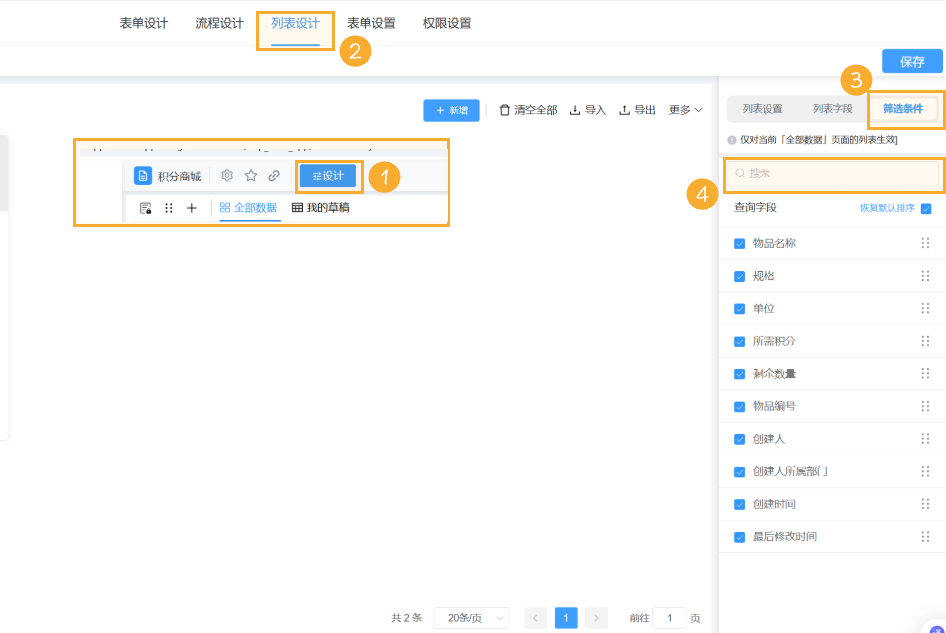This screenshot has height=633, width=946.
Task: Click the 保存 button
Action: [911, 61]
